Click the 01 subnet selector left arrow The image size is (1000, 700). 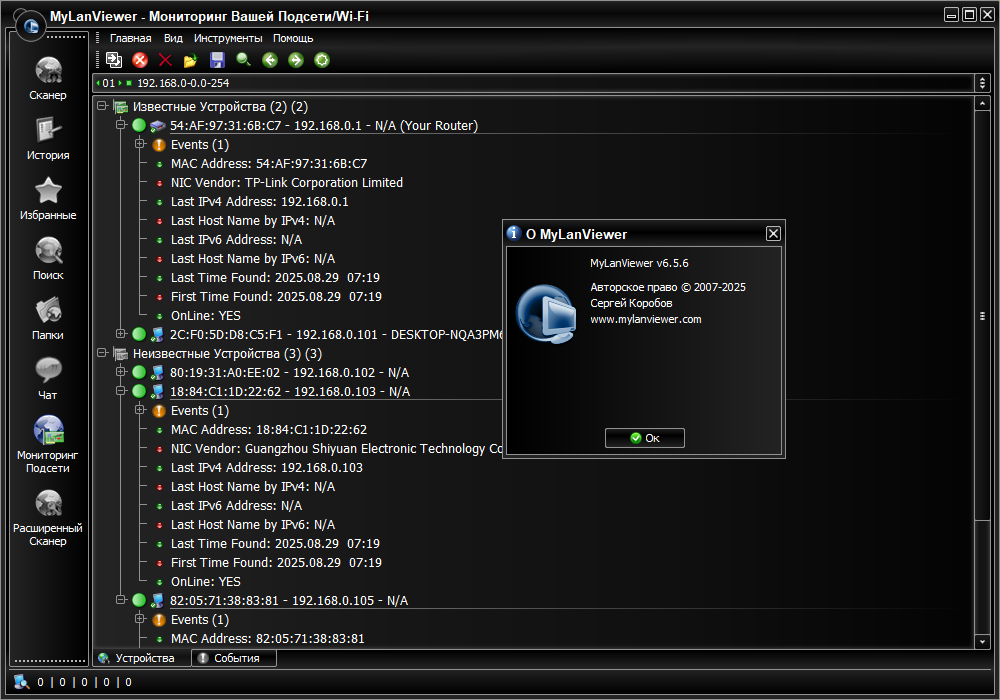98,83
